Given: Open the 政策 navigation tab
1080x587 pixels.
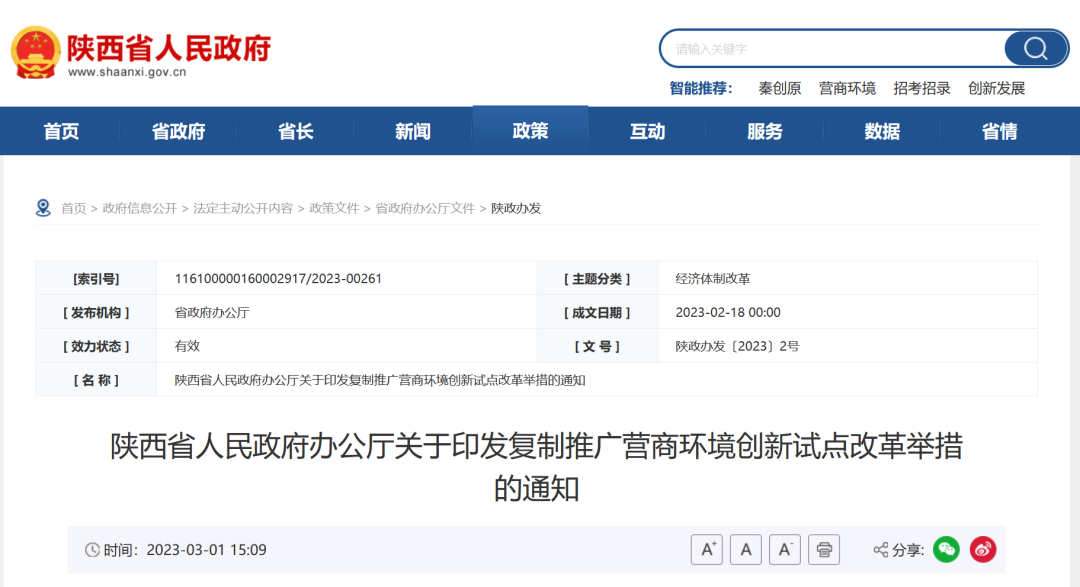Looking at the screenshot, I should coord(531,130).
